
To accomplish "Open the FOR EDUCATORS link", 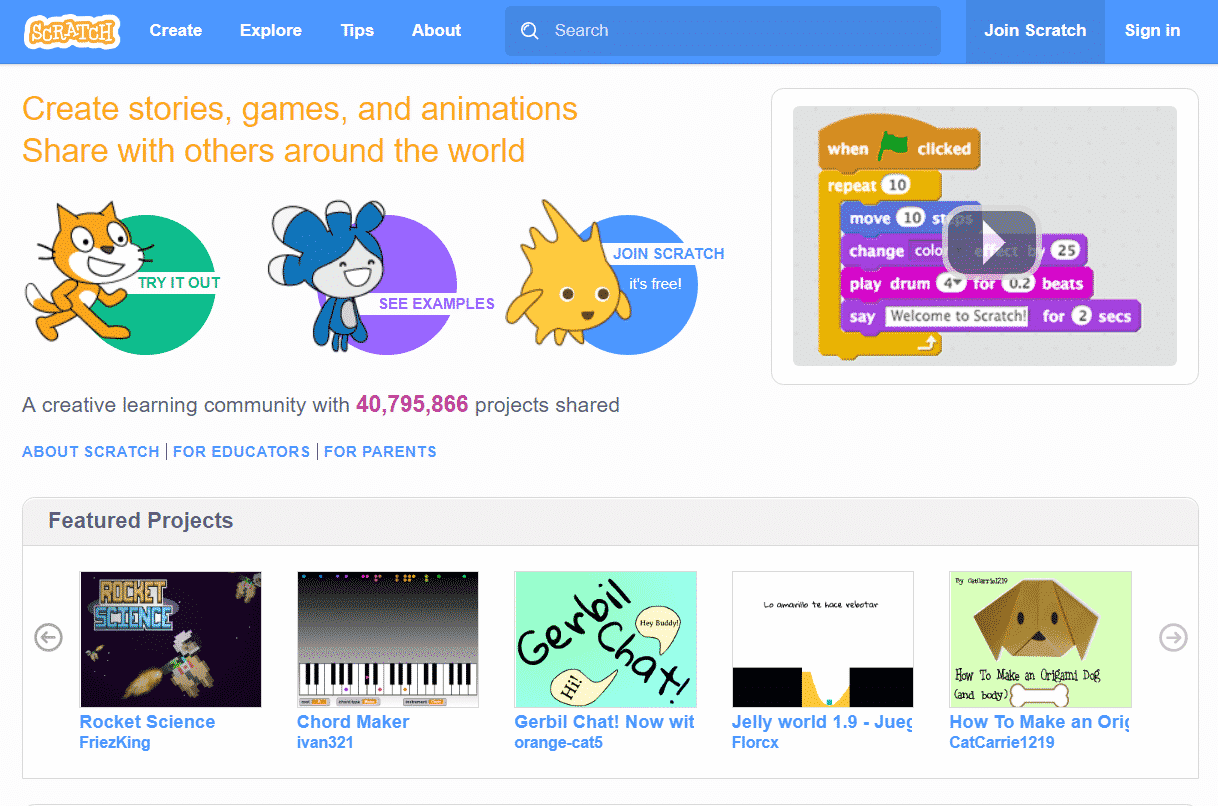I will pos(242,452).
